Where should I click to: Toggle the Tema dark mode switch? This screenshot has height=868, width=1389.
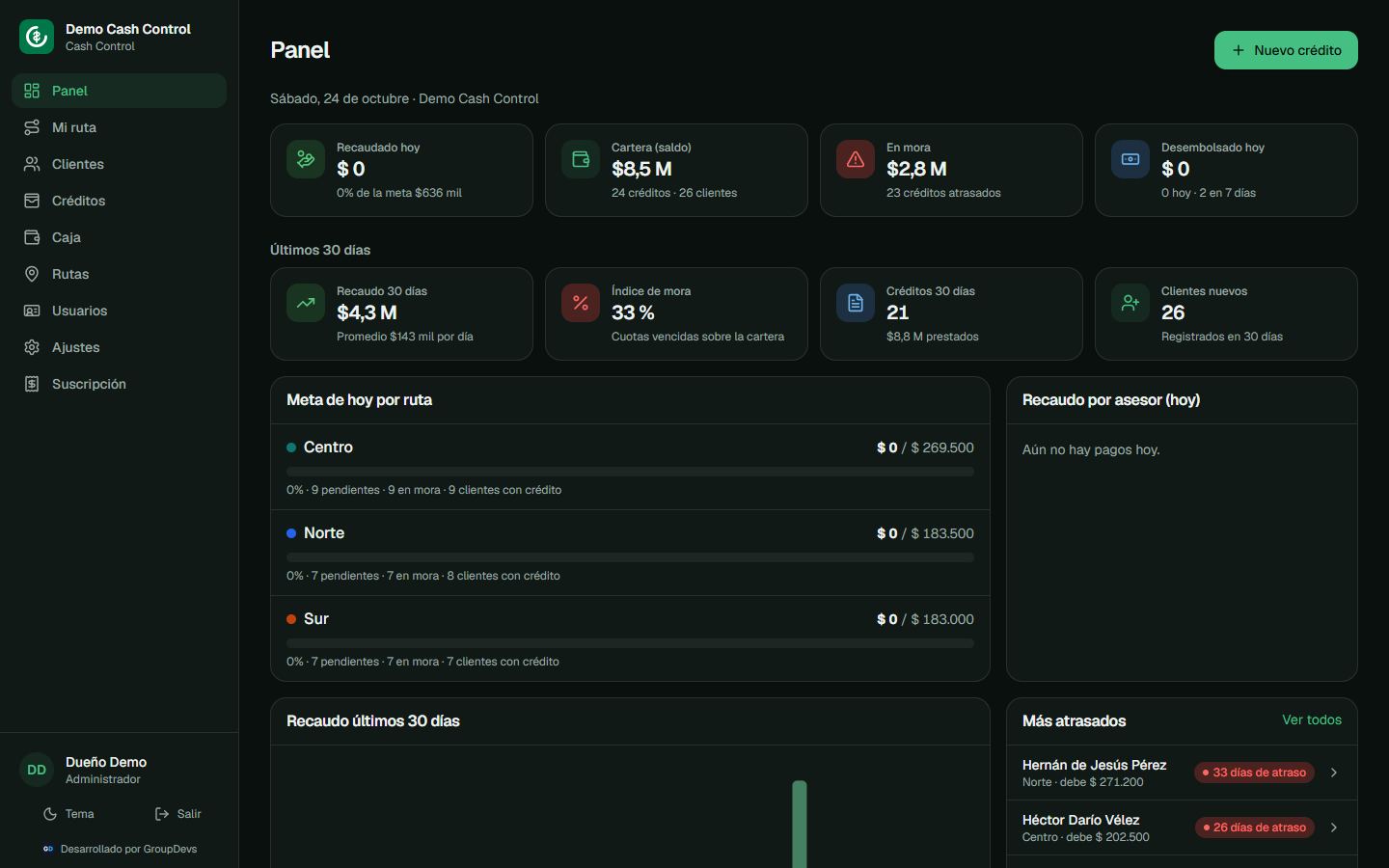tap(68, 814)
